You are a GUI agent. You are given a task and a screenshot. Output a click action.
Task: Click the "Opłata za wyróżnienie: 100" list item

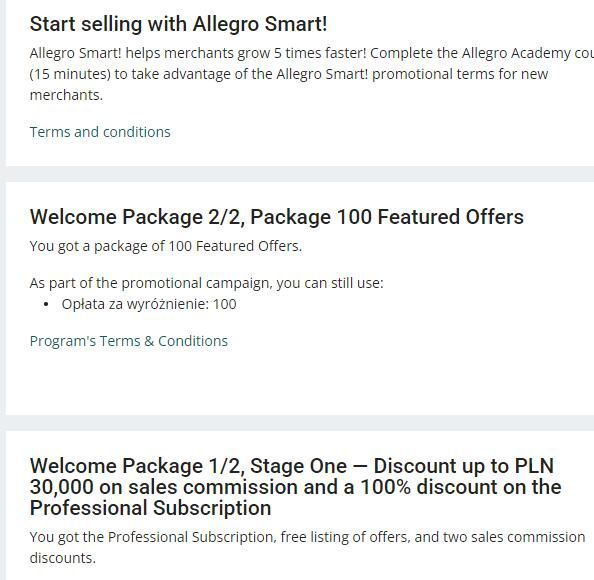coord(149,304)
